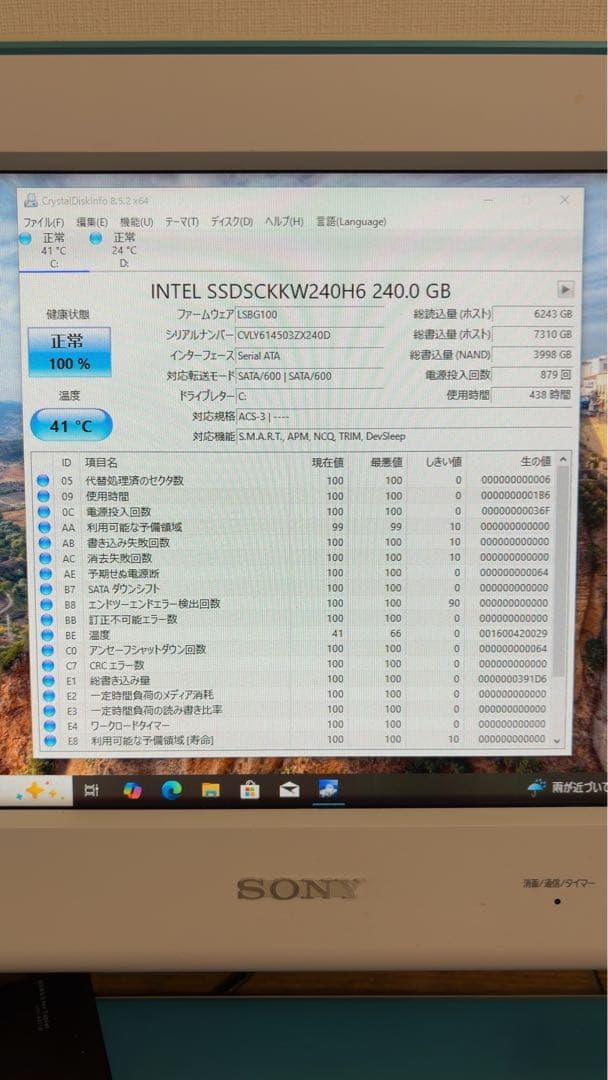Click the status icon of row AC 消去失敗回数
The image size is (608, 1080).
[45, 558]
